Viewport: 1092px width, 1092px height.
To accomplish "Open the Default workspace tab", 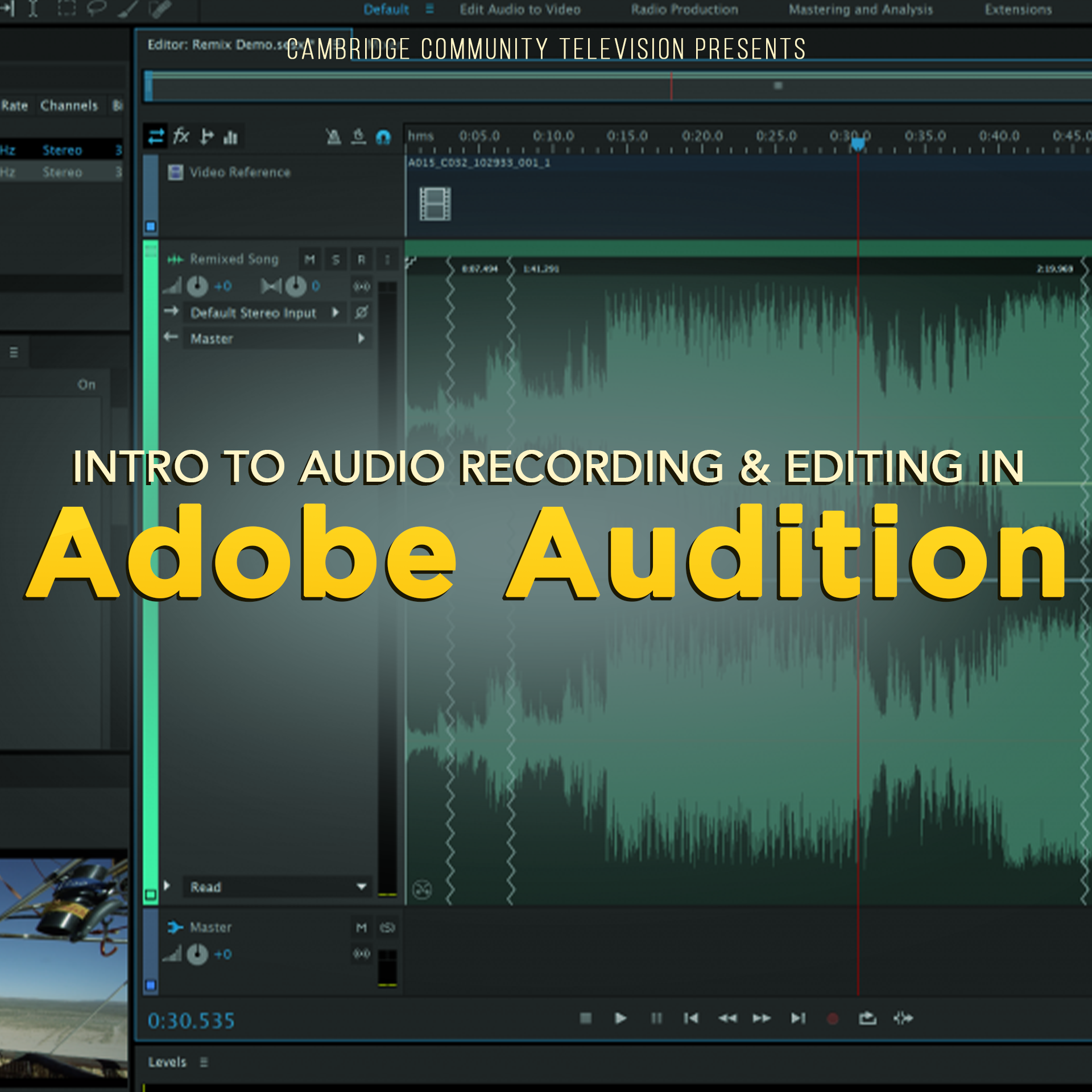I will (386, 9).
